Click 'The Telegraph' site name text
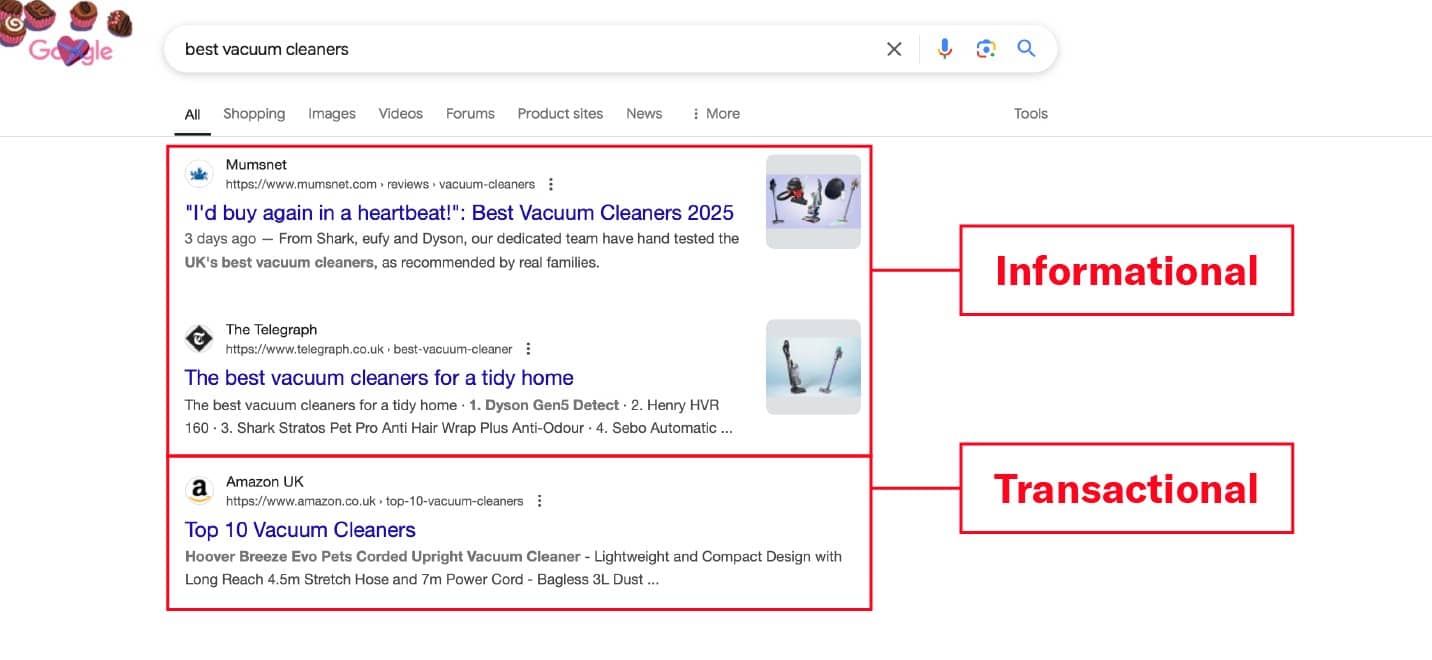 271,330
